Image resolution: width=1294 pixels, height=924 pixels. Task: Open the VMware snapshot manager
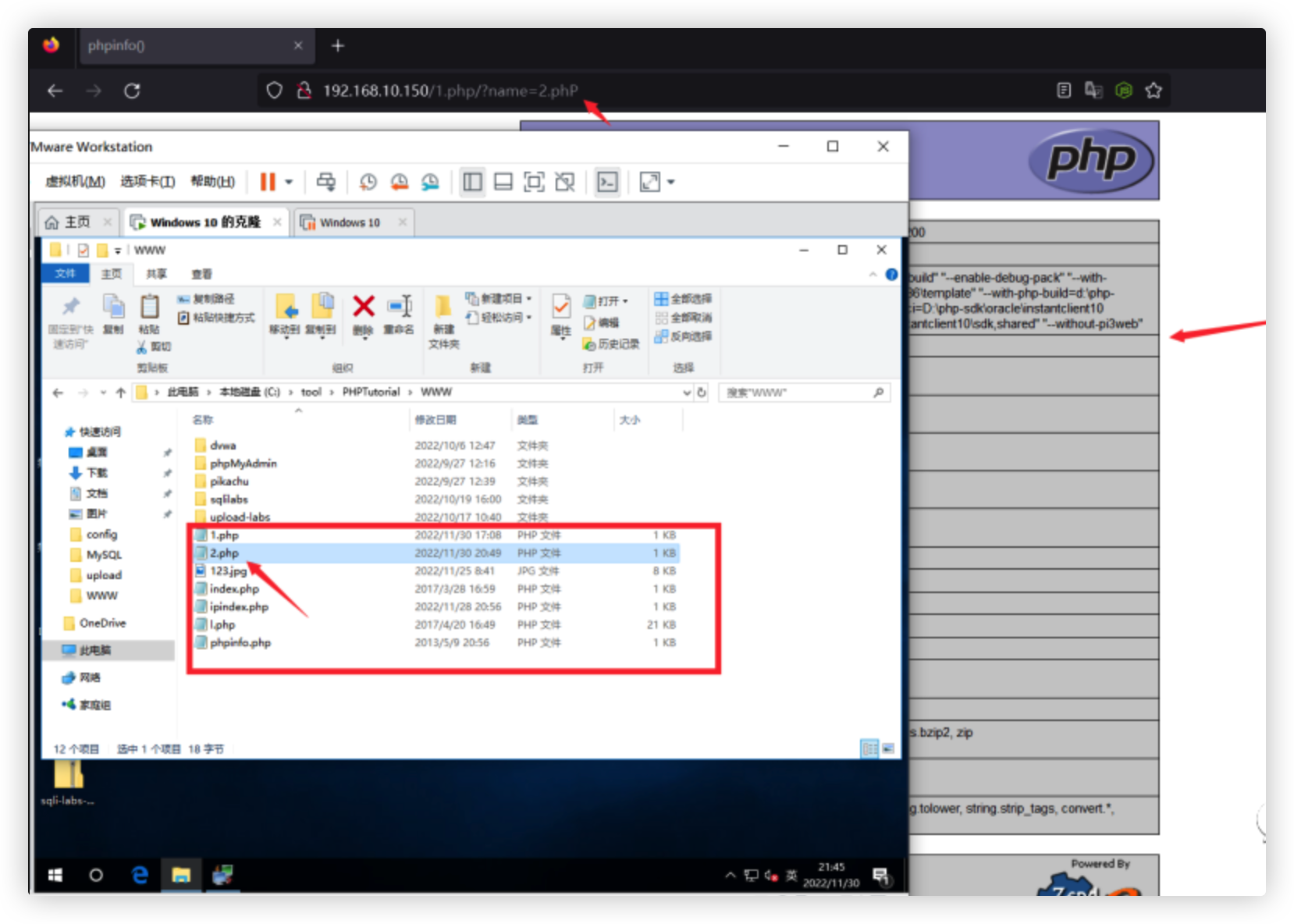(x=430, y=182)
